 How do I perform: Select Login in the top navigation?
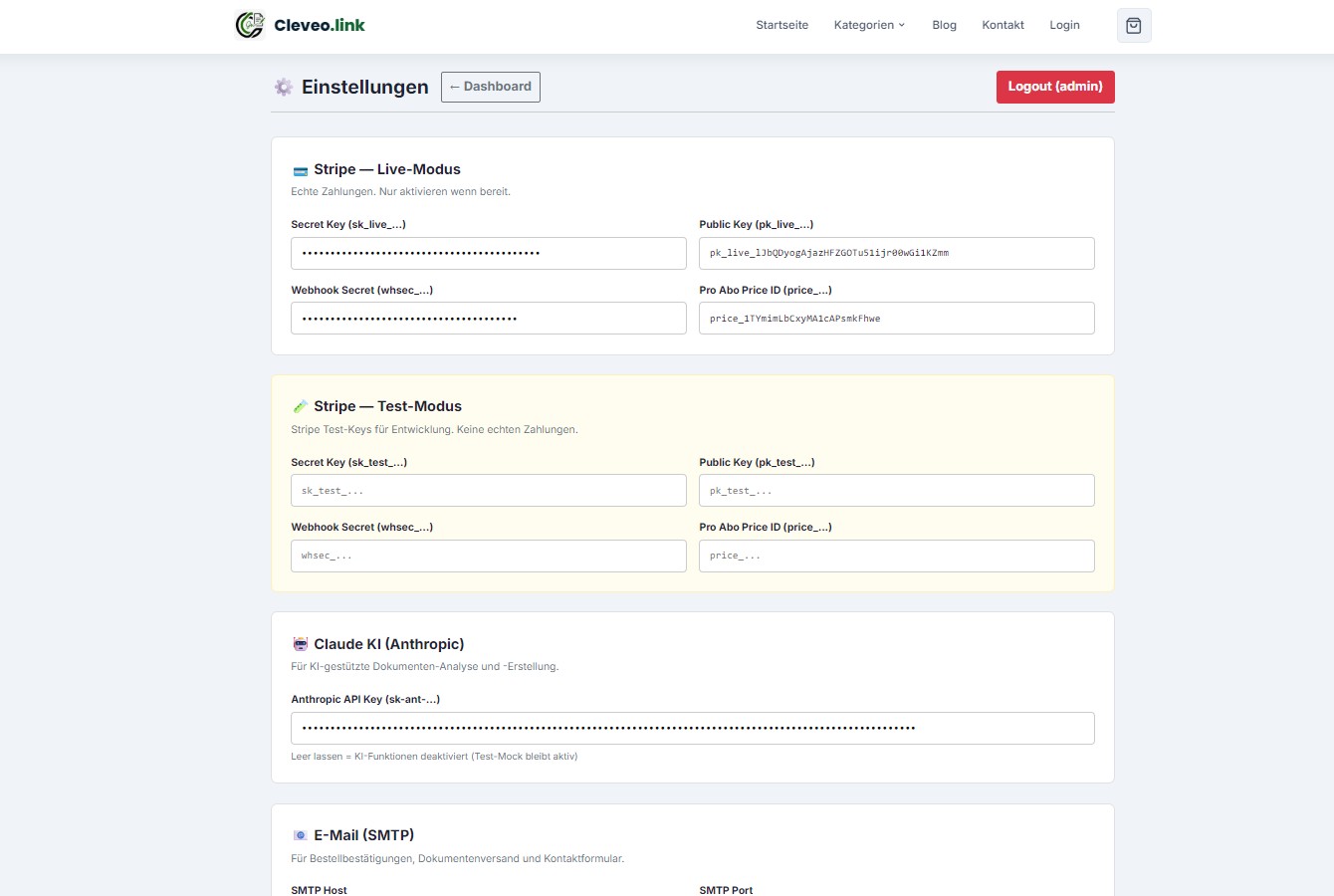(x=1065, y=25)
